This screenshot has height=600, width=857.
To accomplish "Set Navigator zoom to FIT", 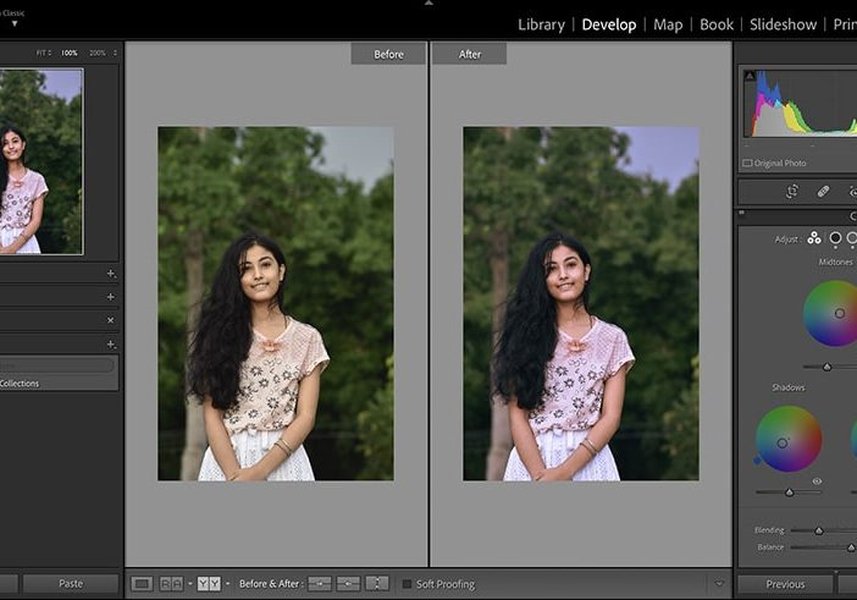I will [x=43, y=53].
